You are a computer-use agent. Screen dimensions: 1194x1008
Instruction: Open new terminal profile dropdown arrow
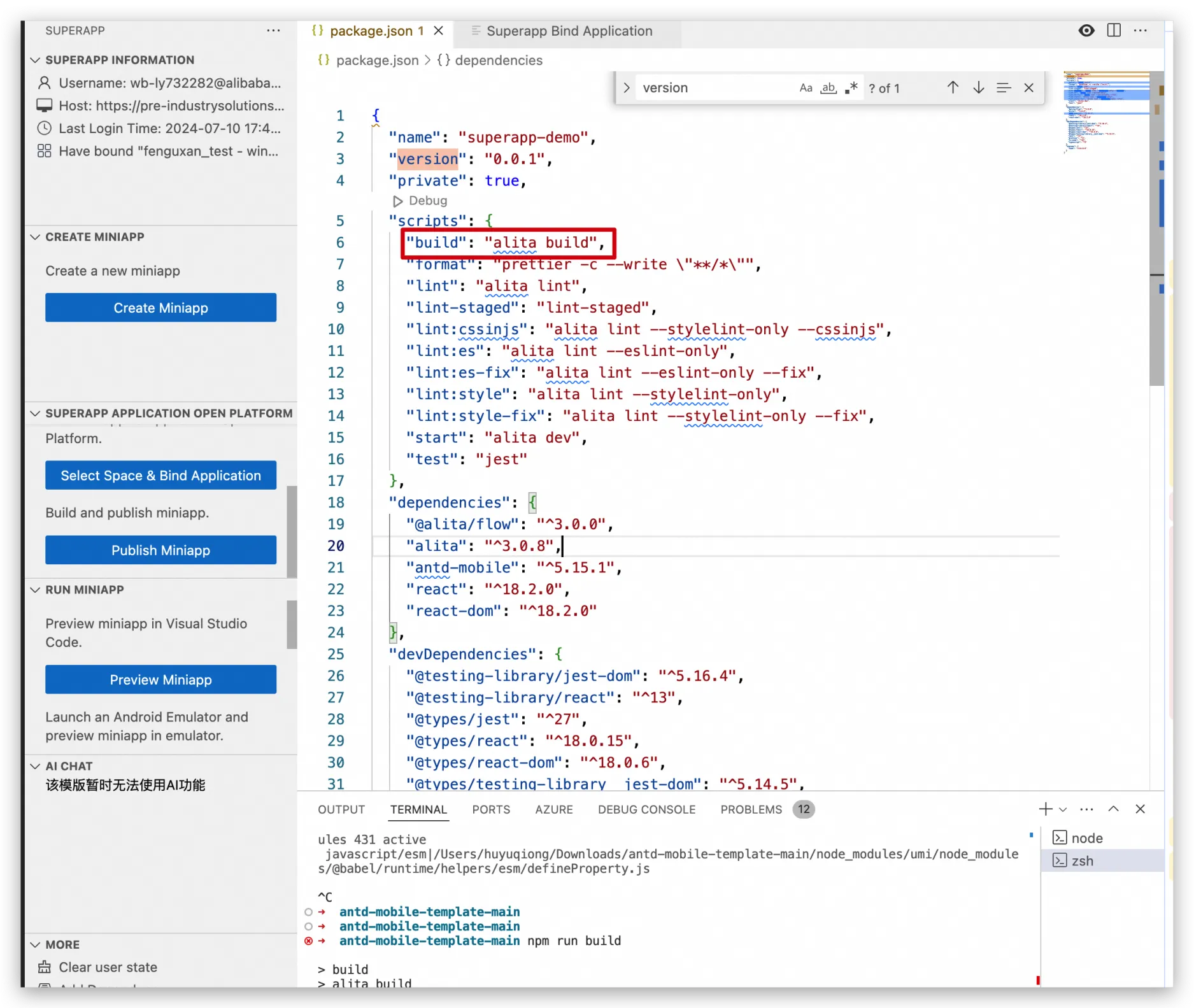(1063, 810)
